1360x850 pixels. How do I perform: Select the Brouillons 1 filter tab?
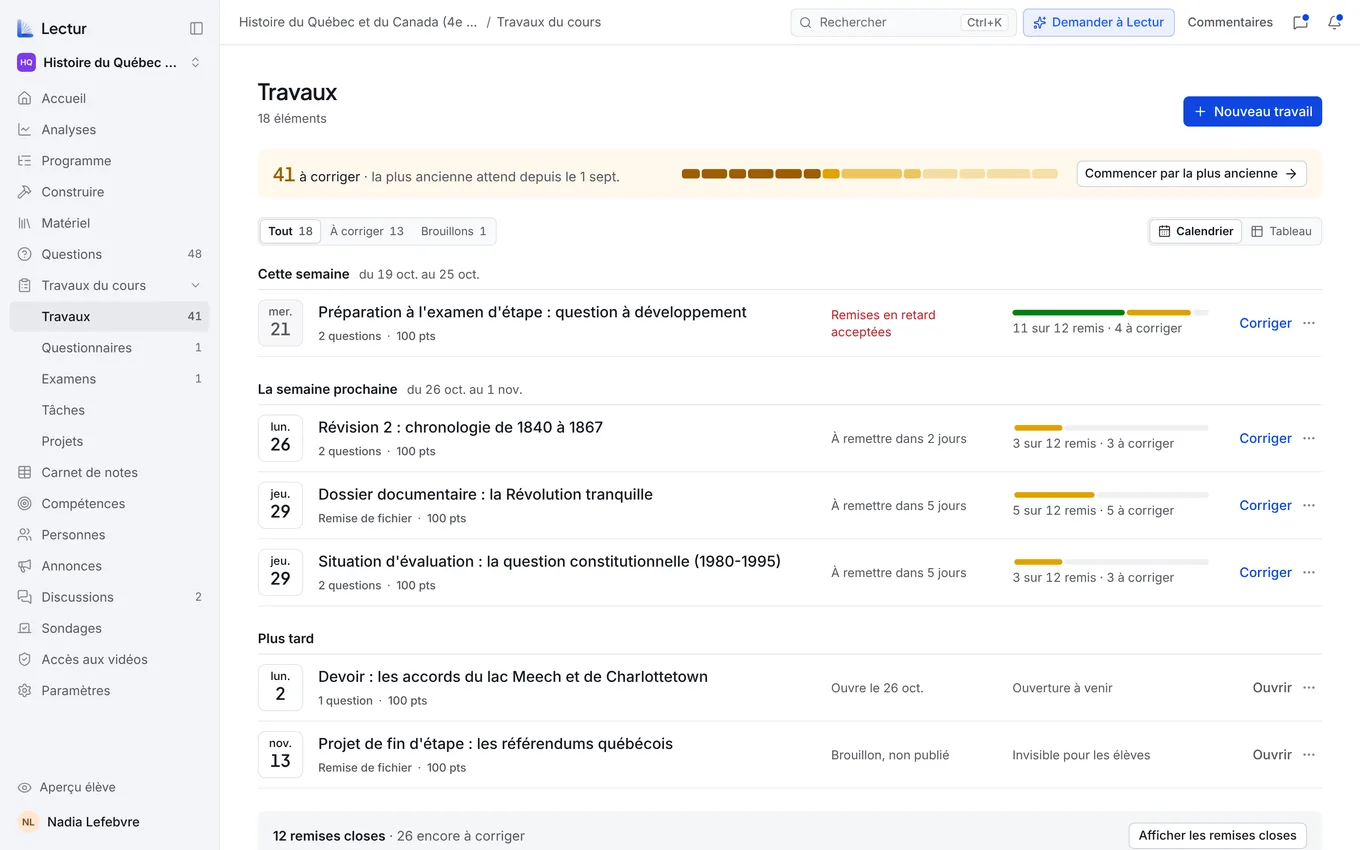(x=453, y=231)
